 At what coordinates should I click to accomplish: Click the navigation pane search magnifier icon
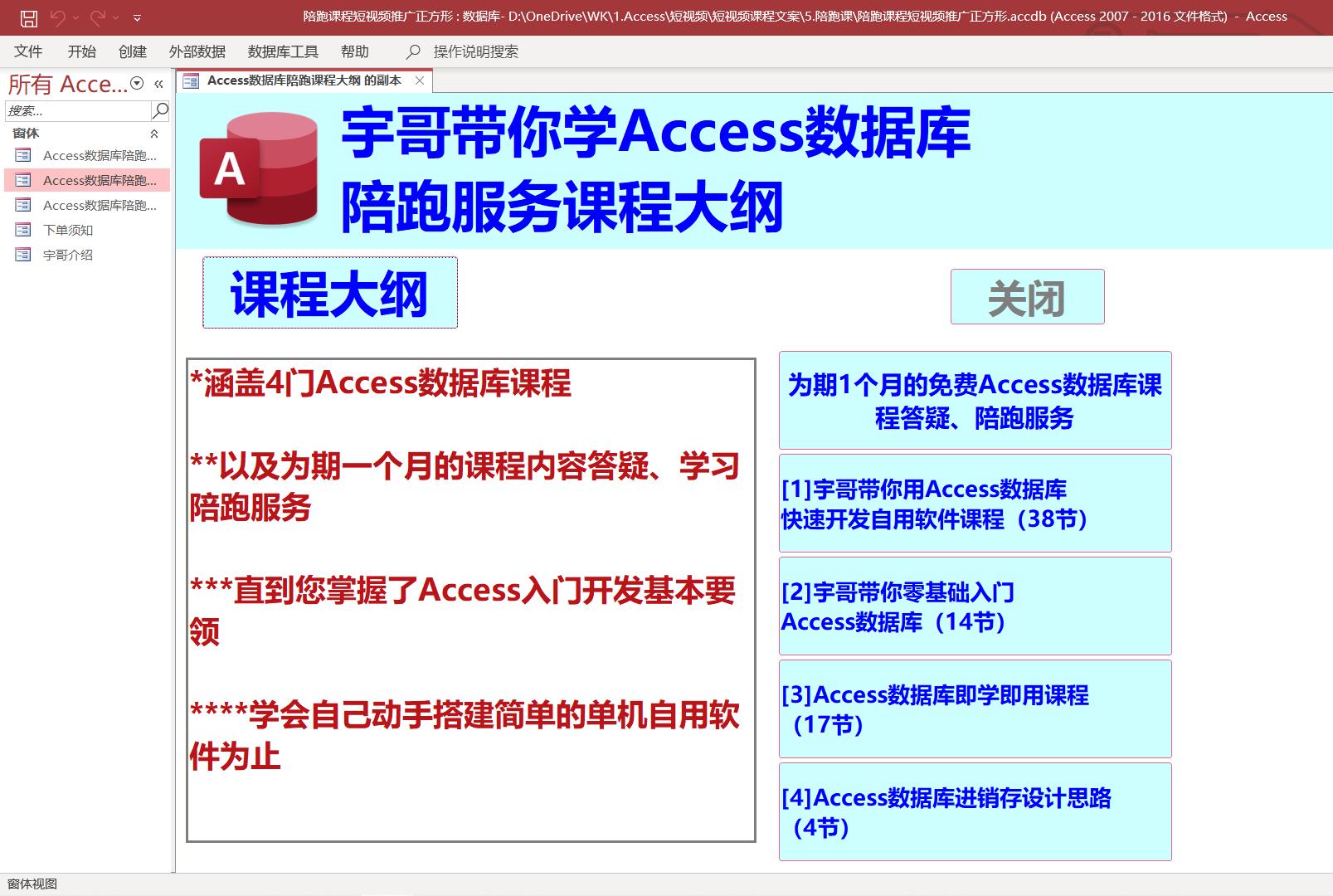tap(161, 110)
